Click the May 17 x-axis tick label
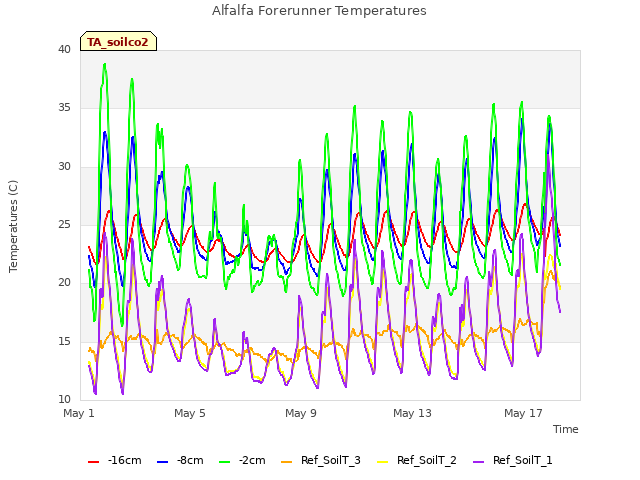Viewport: 640px width, 480px height. tap(523, 413)
